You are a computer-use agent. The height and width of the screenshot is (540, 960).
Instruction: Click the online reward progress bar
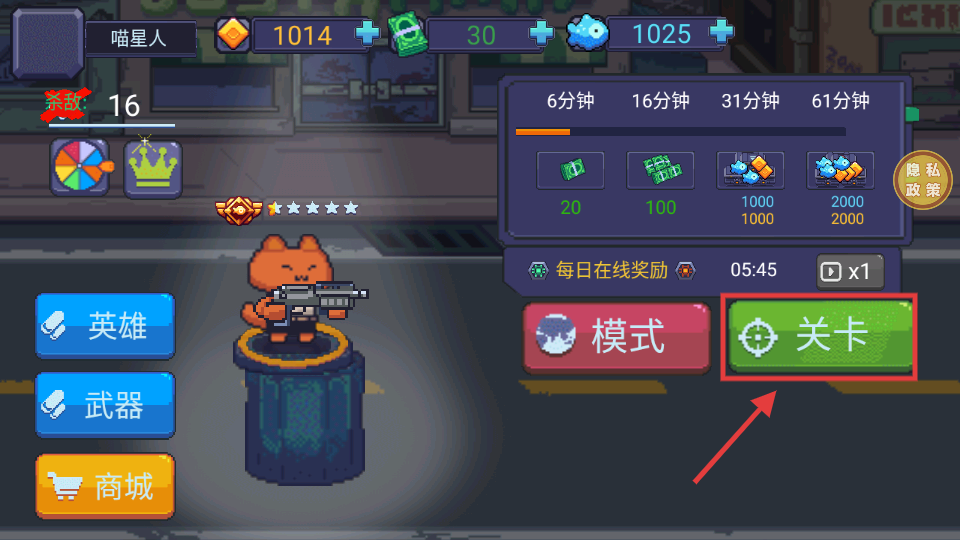(681, 132)
